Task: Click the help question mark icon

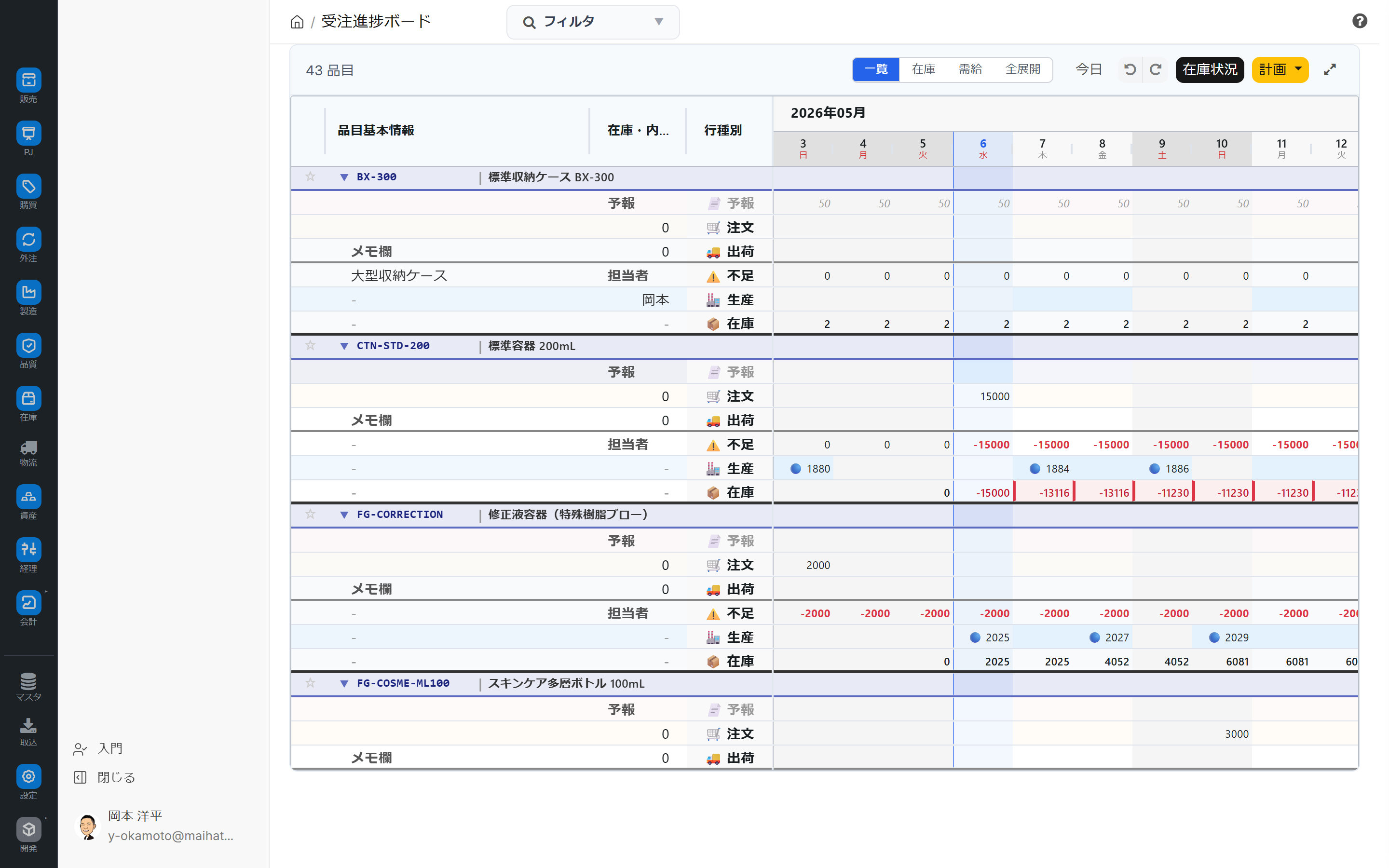Action: tap(1359, 21)
